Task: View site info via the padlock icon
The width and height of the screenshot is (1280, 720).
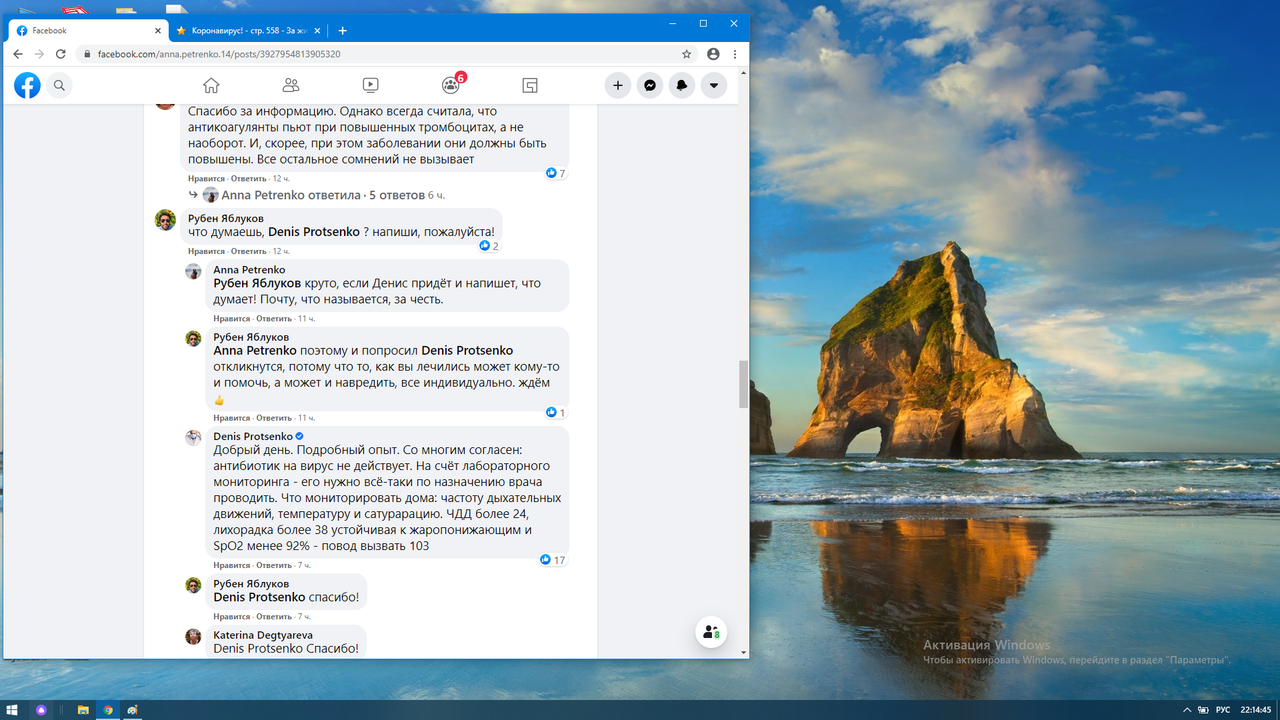Action: click(x=88, y=54)
